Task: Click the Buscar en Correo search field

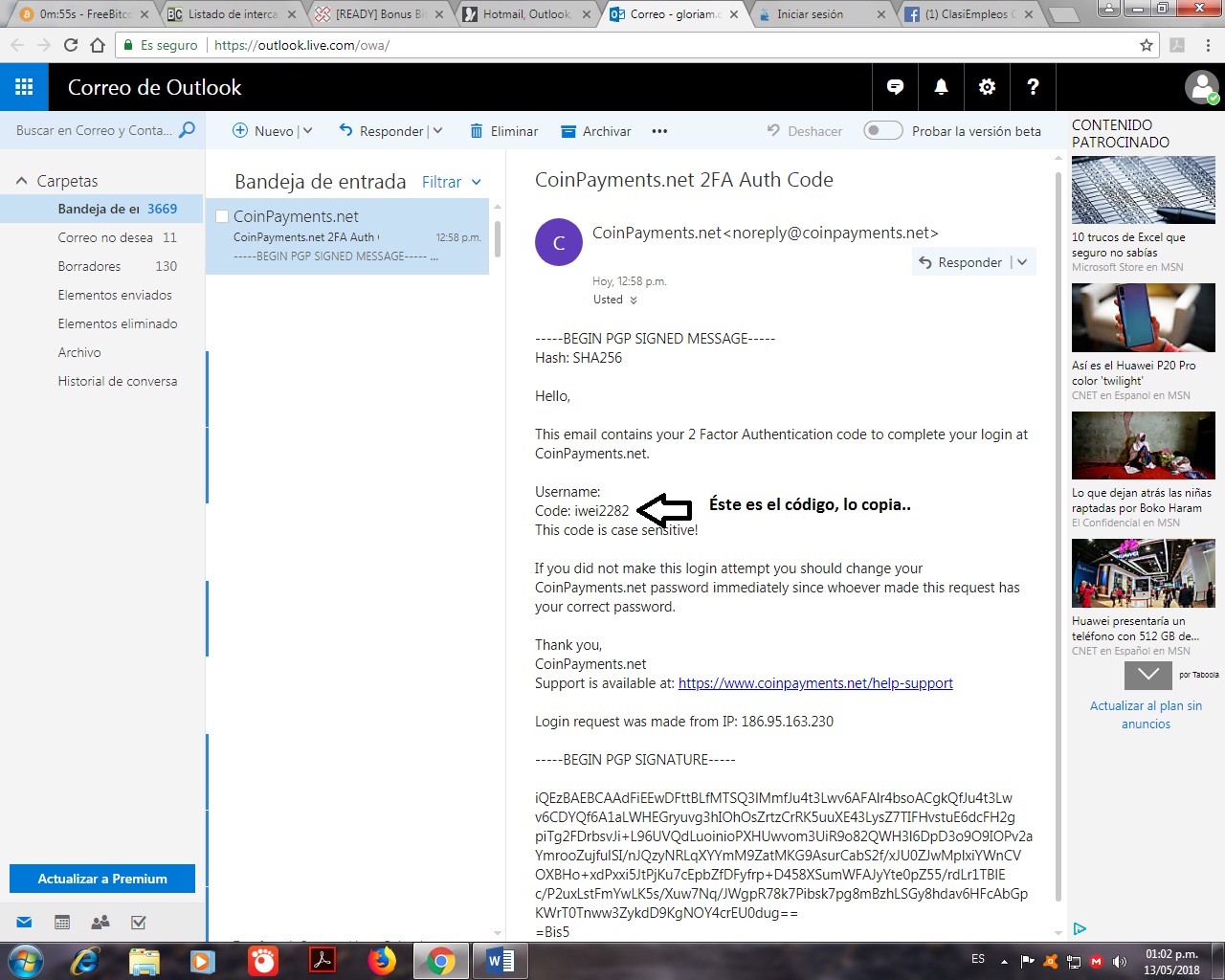Action: (94, 130)
